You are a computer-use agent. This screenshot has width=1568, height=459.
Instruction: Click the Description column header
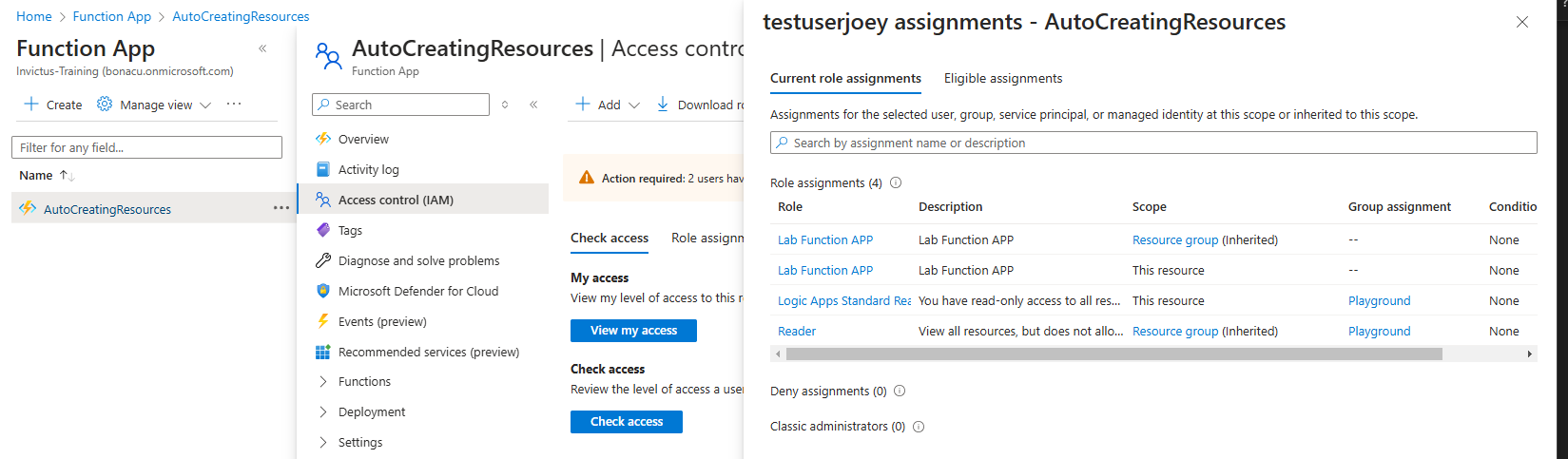(951, 206)
